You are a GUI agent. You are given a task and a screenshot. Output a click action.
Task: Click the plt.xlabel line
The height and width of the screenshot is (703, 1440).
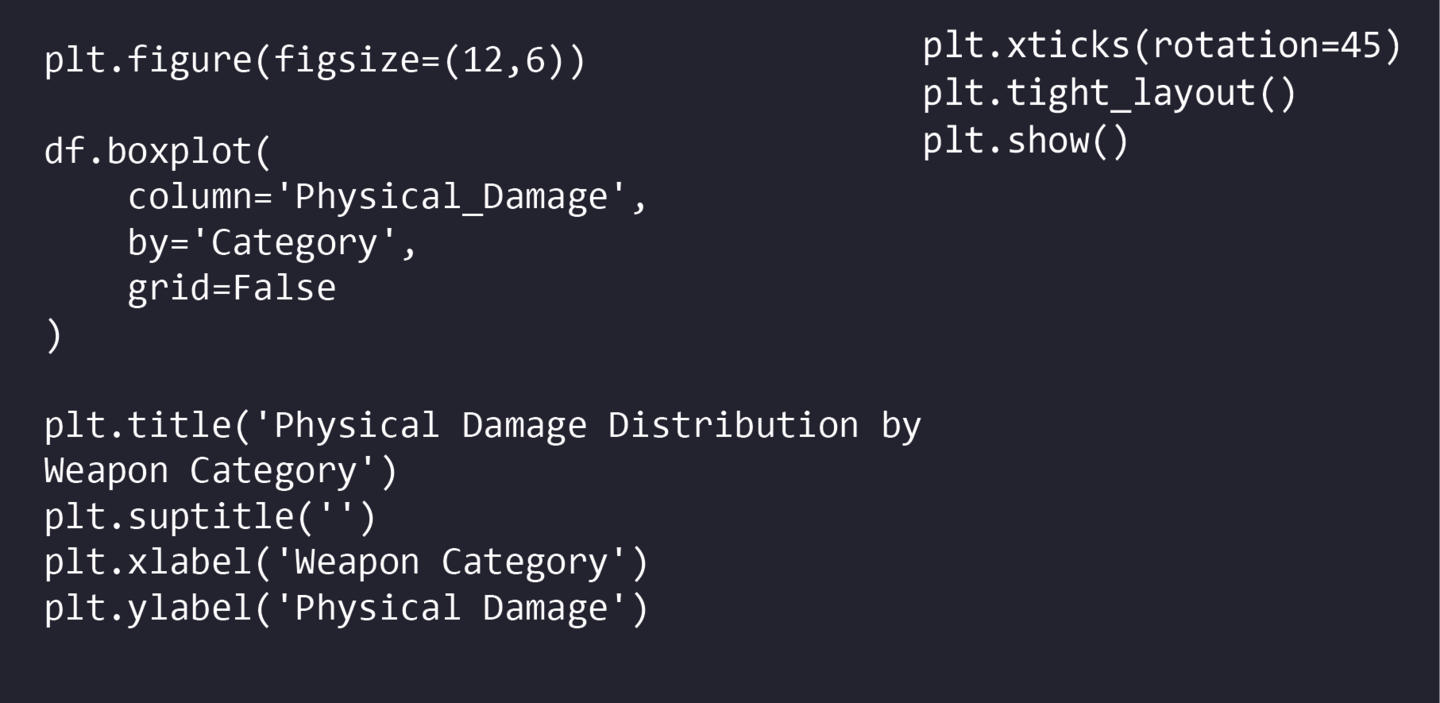click(346, 562)
